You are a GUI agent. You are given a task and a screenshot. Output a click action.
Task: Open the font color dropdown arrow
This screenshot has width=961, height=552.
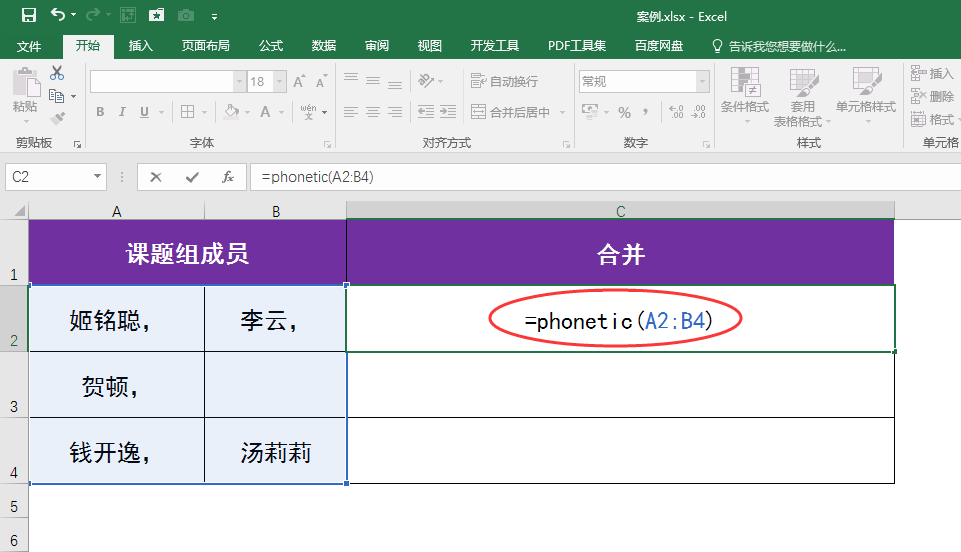(282, 112)
